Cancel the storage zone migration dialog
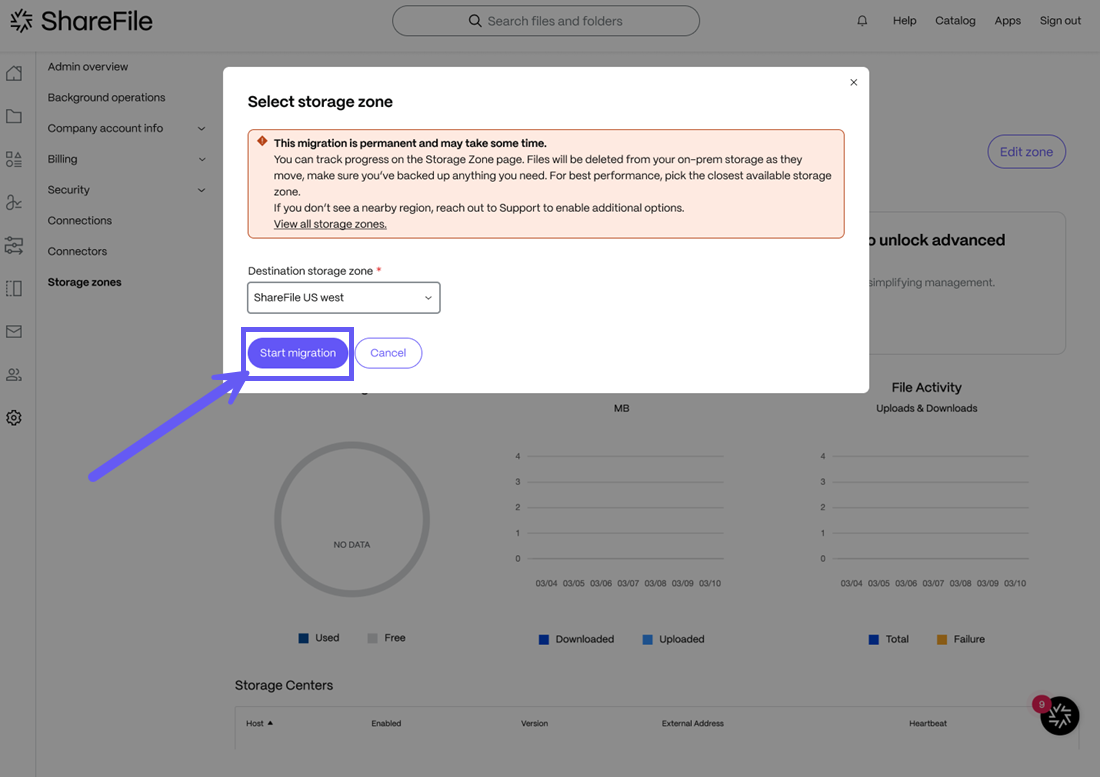Screen dimensions: 1100x777 coord(388,353)
